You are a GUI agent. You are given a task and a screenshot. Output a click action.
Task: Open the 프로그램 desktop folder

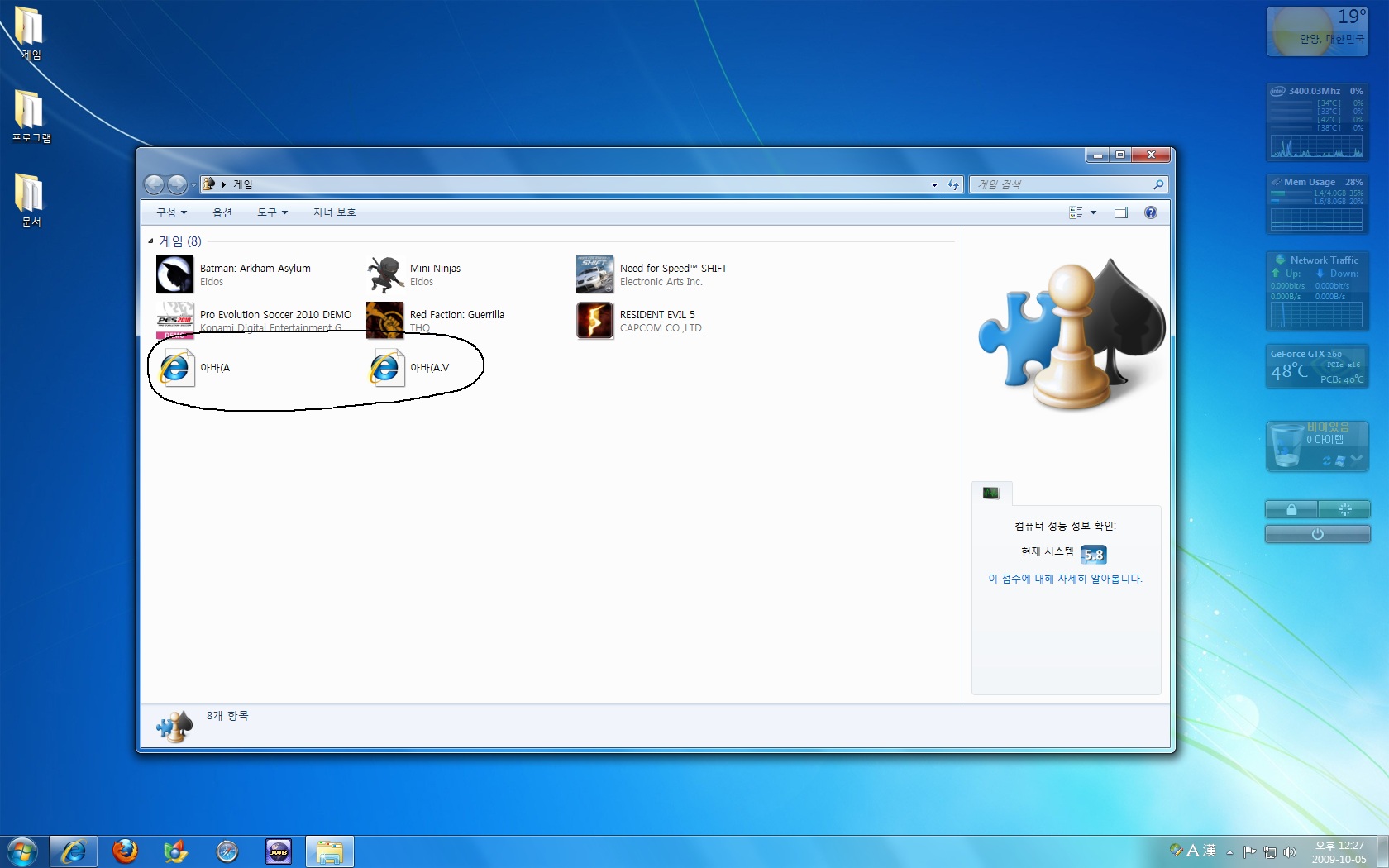tap(31, 117)
